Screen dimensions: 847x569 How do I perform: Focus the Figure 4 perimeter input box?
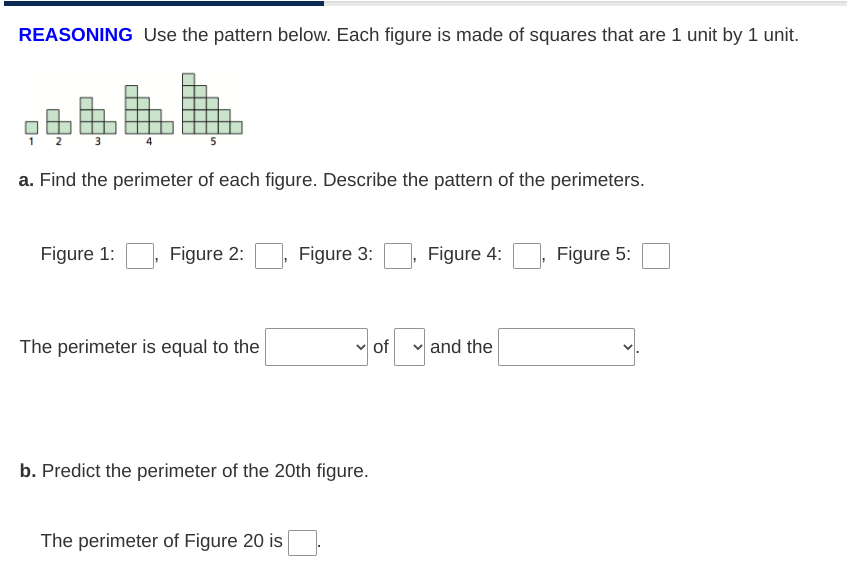(527, 256)
